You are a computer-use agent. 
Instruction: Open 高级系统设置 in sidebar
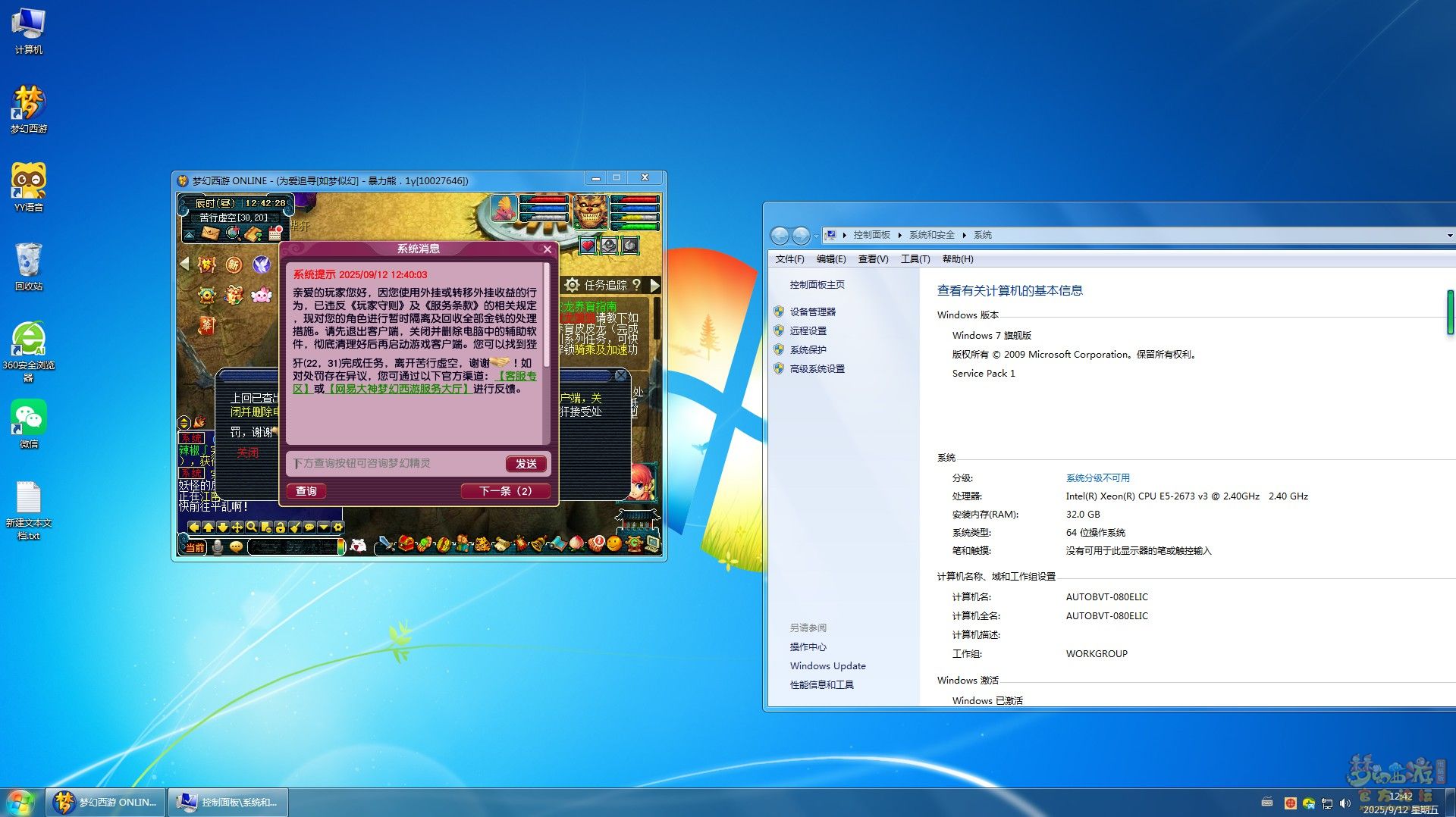coord(817,368)
